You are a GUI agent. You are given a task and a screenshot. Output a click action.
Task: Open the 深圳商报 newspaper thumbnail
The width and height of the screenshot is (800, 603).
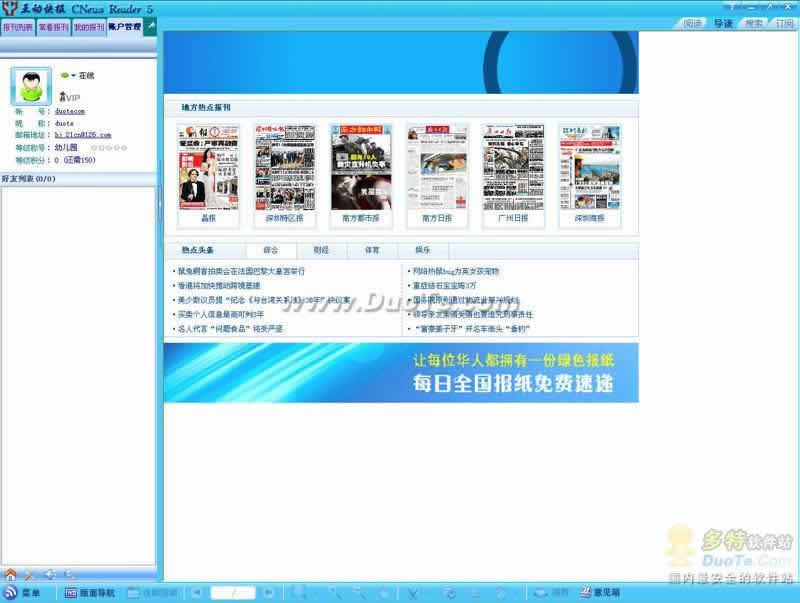[x=590, y=168]
